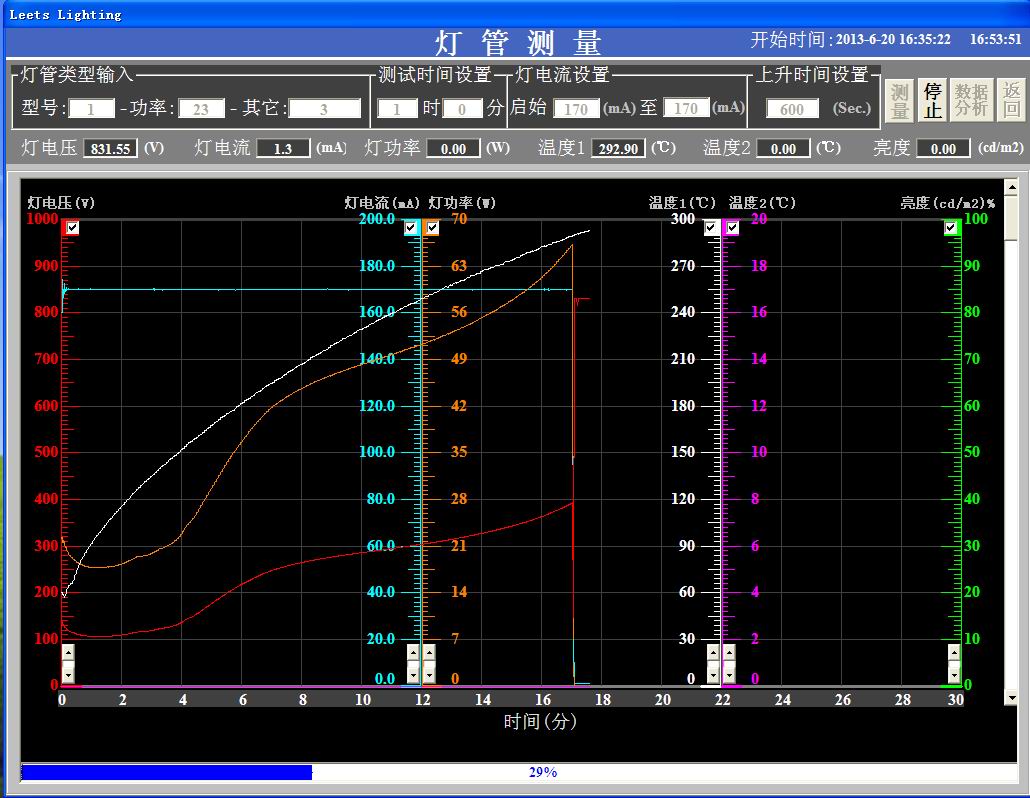This screenshot has width=1030, height=798.
Task: Click the blue 29% progress bar
Action: [166, 772]
